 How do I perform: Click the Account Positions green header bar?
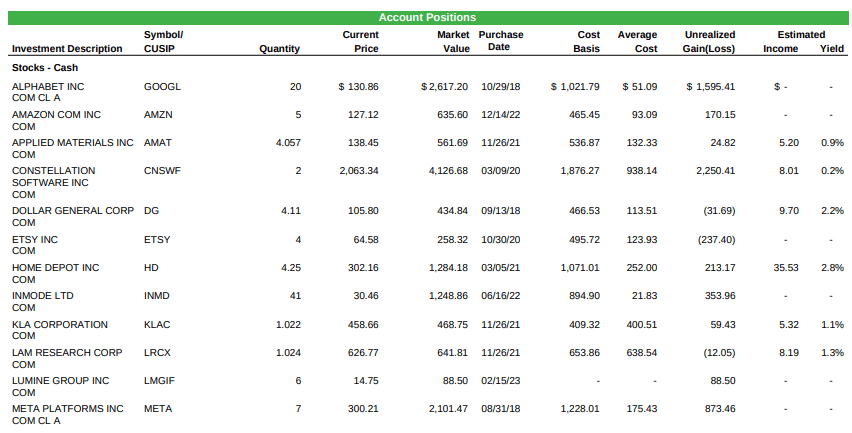click(426, 17)
